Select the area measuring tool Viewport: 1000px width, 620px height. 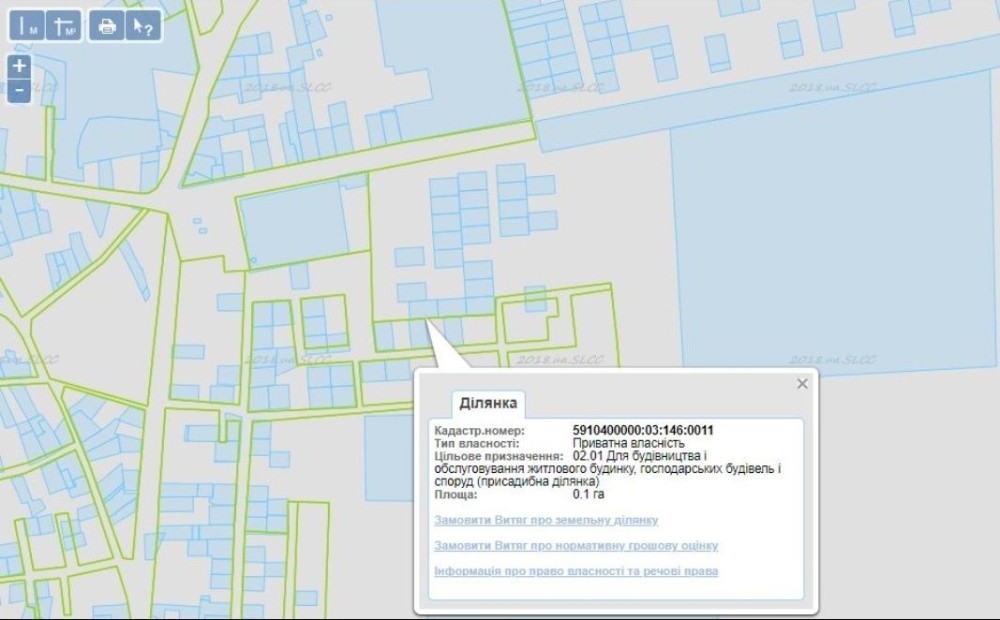64,26
